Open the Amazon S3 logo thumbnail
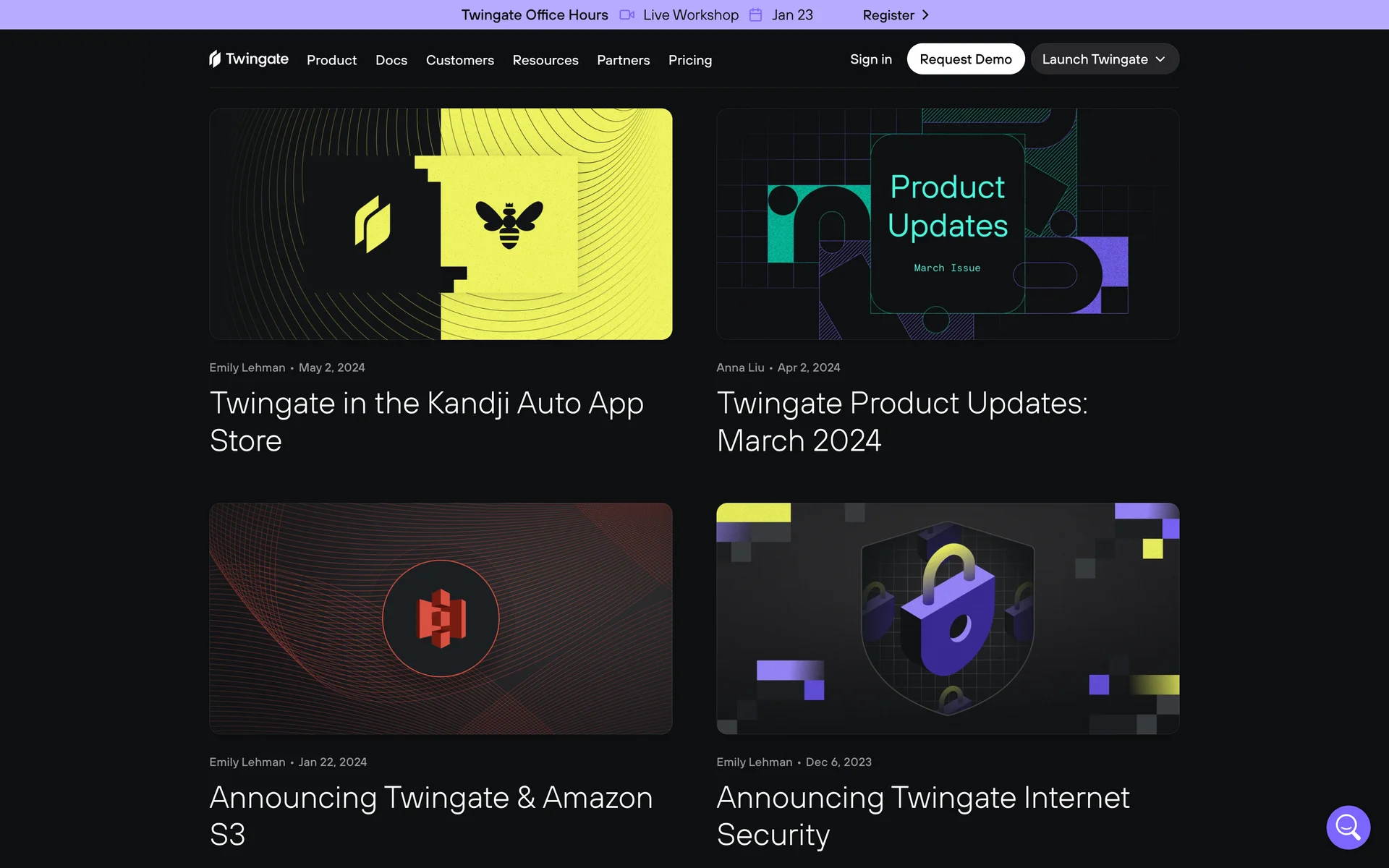This screenshot has width=1389, height=868. coord(441,618)
